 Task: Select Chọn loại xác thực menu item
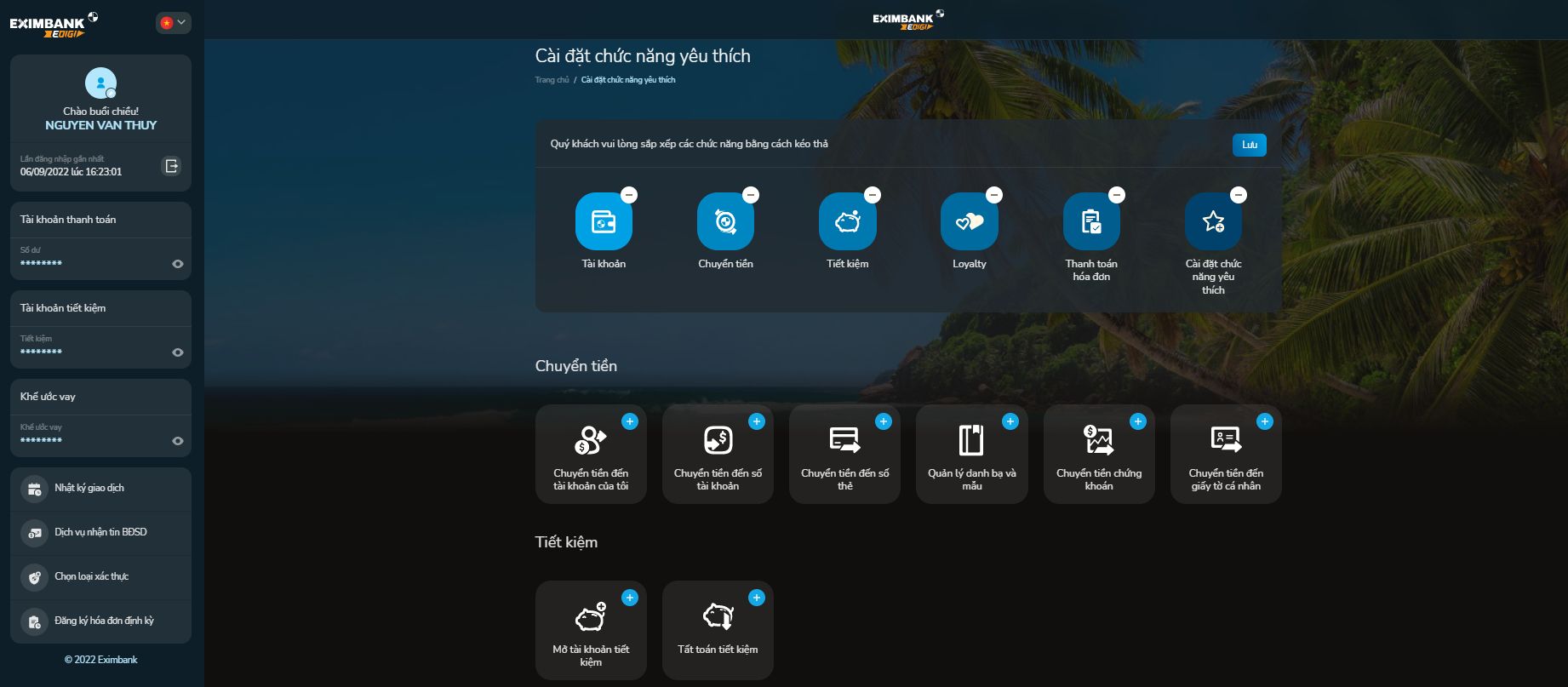(x=91, y=577)
